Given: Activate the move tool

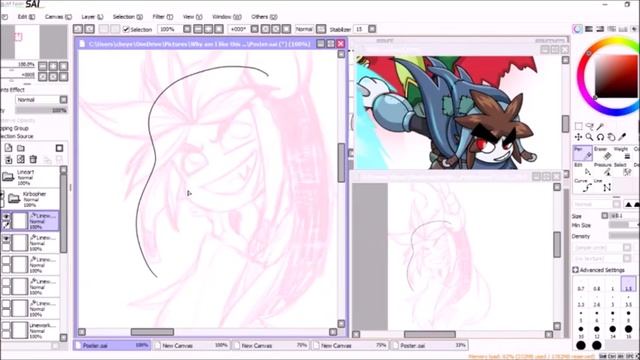Looking at the screenshot, I should tap(578, 137).
